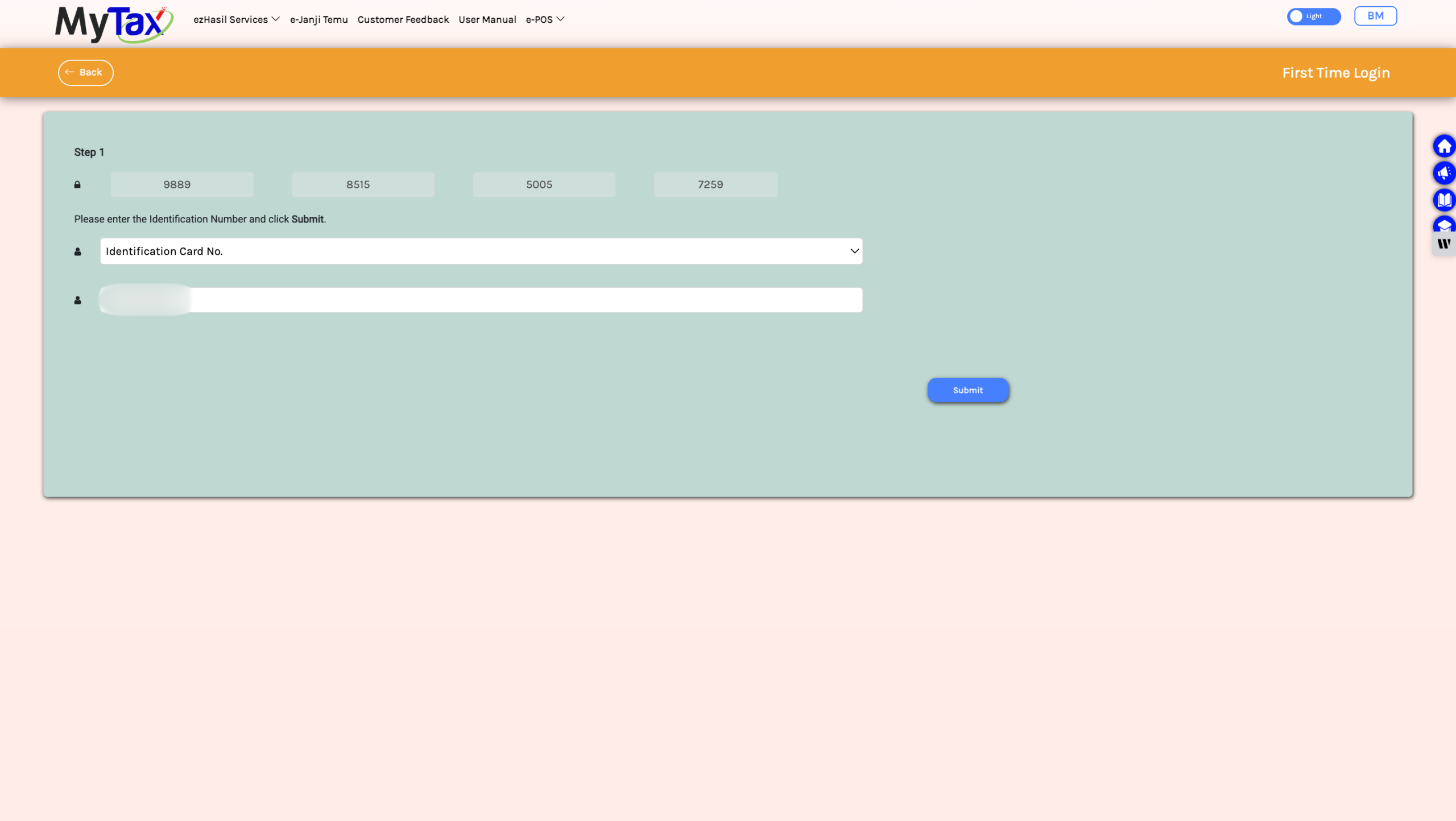Open the megaphone announcements icon
1456x821 pixels.
tap(1443, 174)
